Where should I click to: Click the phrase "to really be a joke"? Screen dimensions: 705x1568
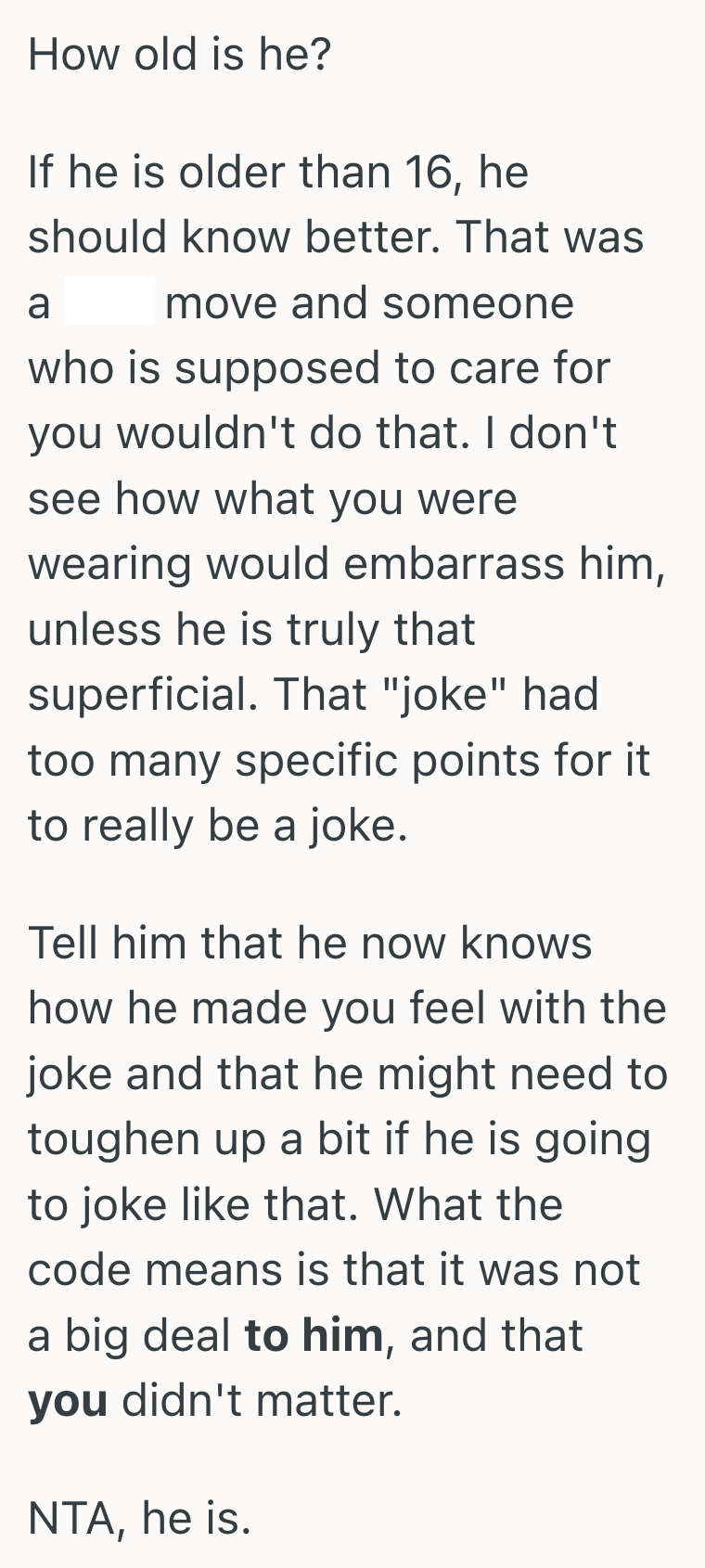(217, 825)
